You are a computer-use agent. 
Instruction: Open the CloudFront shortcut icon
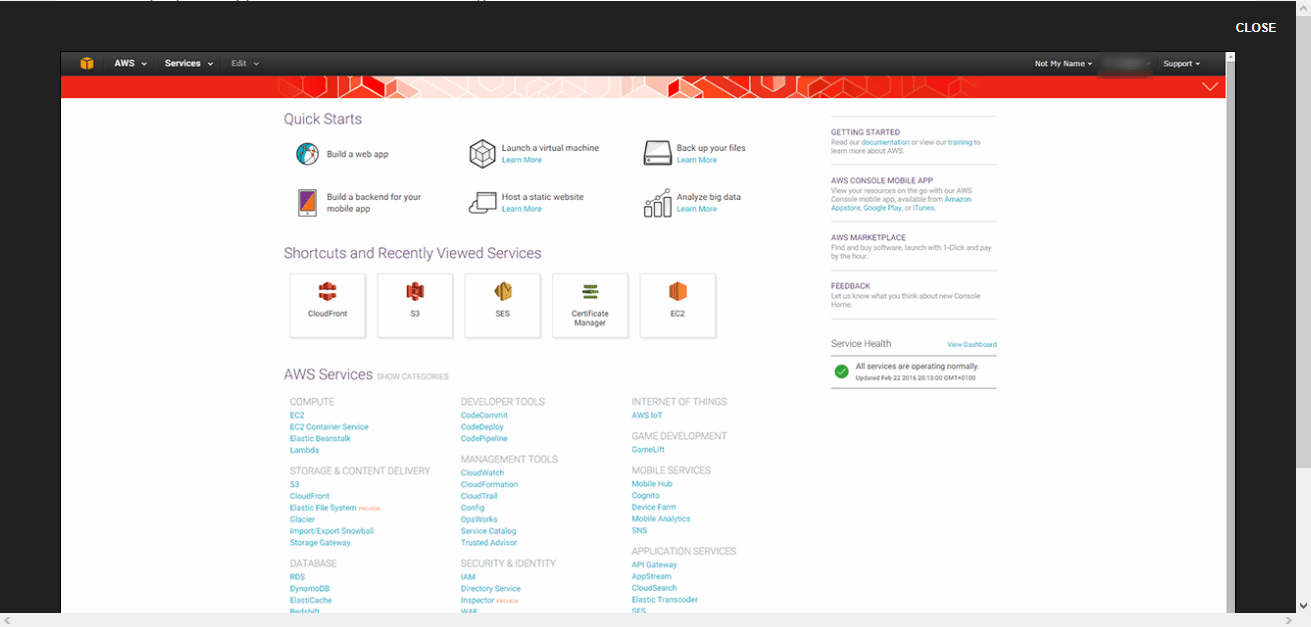click(327, 291)
